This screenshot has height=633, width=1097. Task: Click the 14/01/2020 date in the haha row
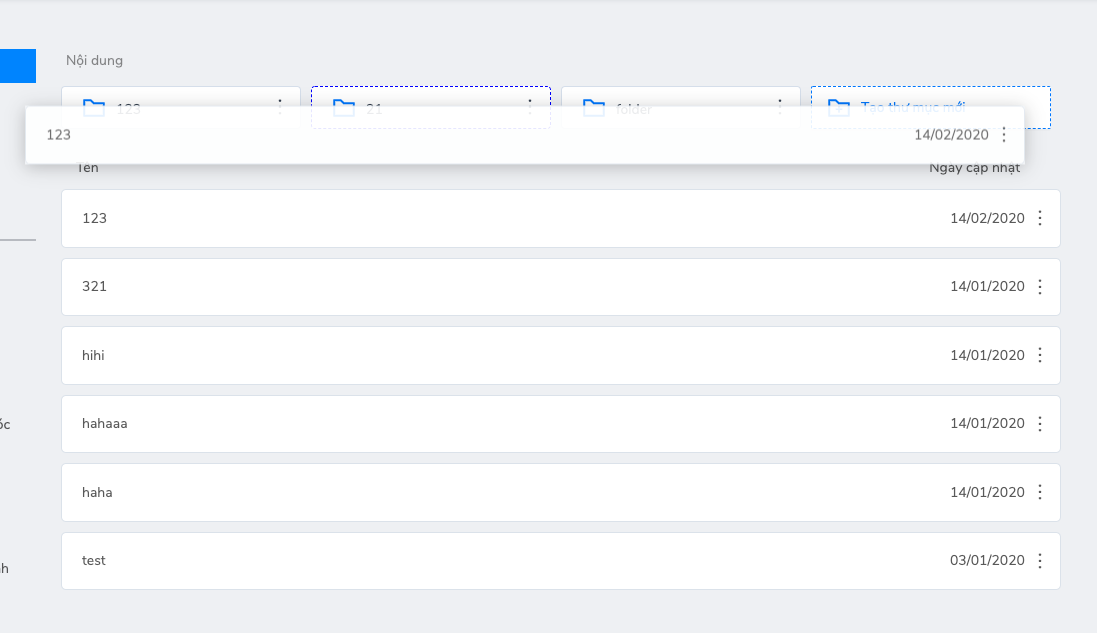(987, 492)
